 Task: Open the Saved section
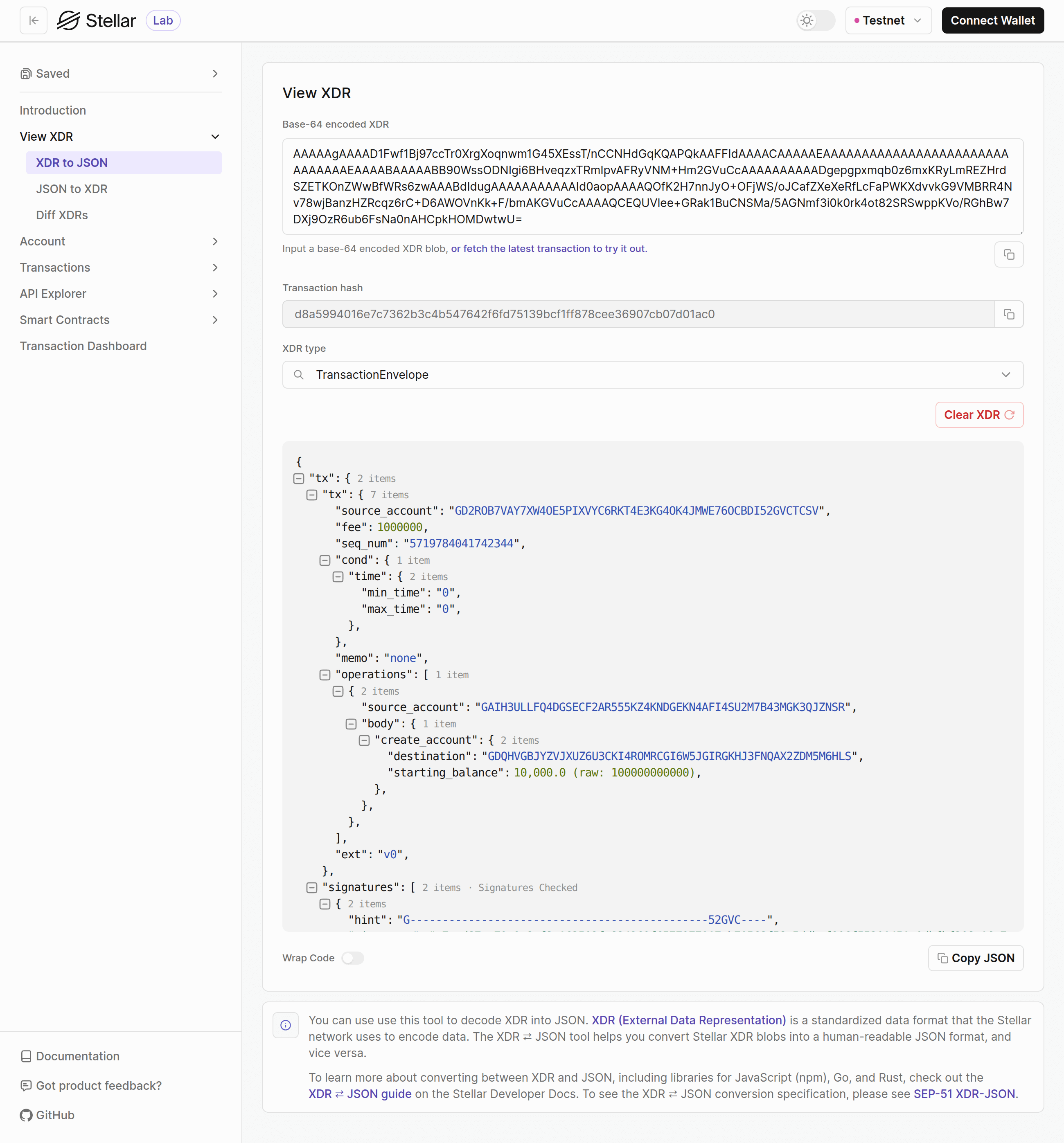52,74
